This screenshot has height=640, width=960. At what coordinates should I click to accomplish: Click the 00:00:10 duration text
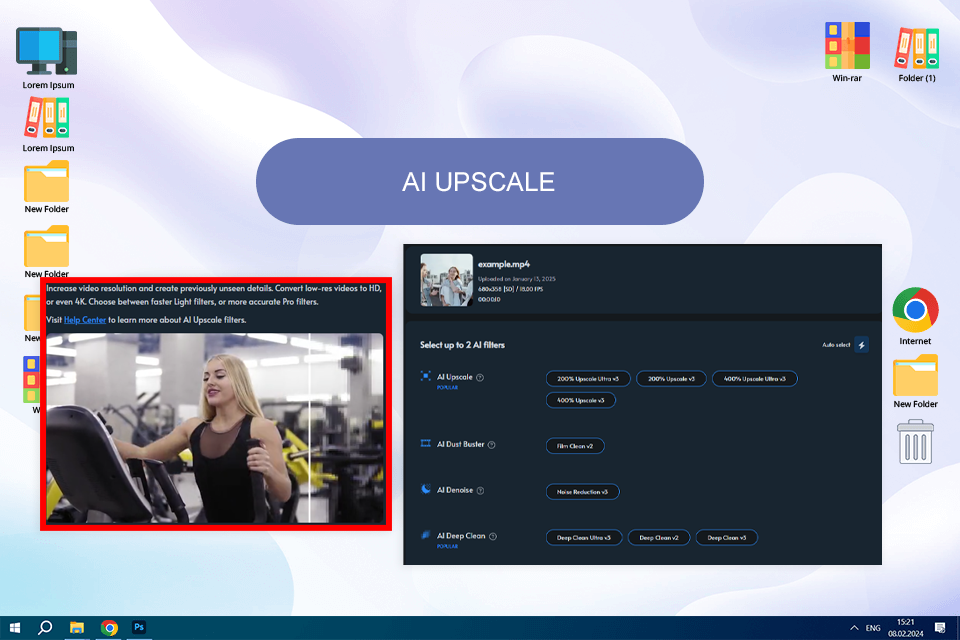tap(489, 299)
